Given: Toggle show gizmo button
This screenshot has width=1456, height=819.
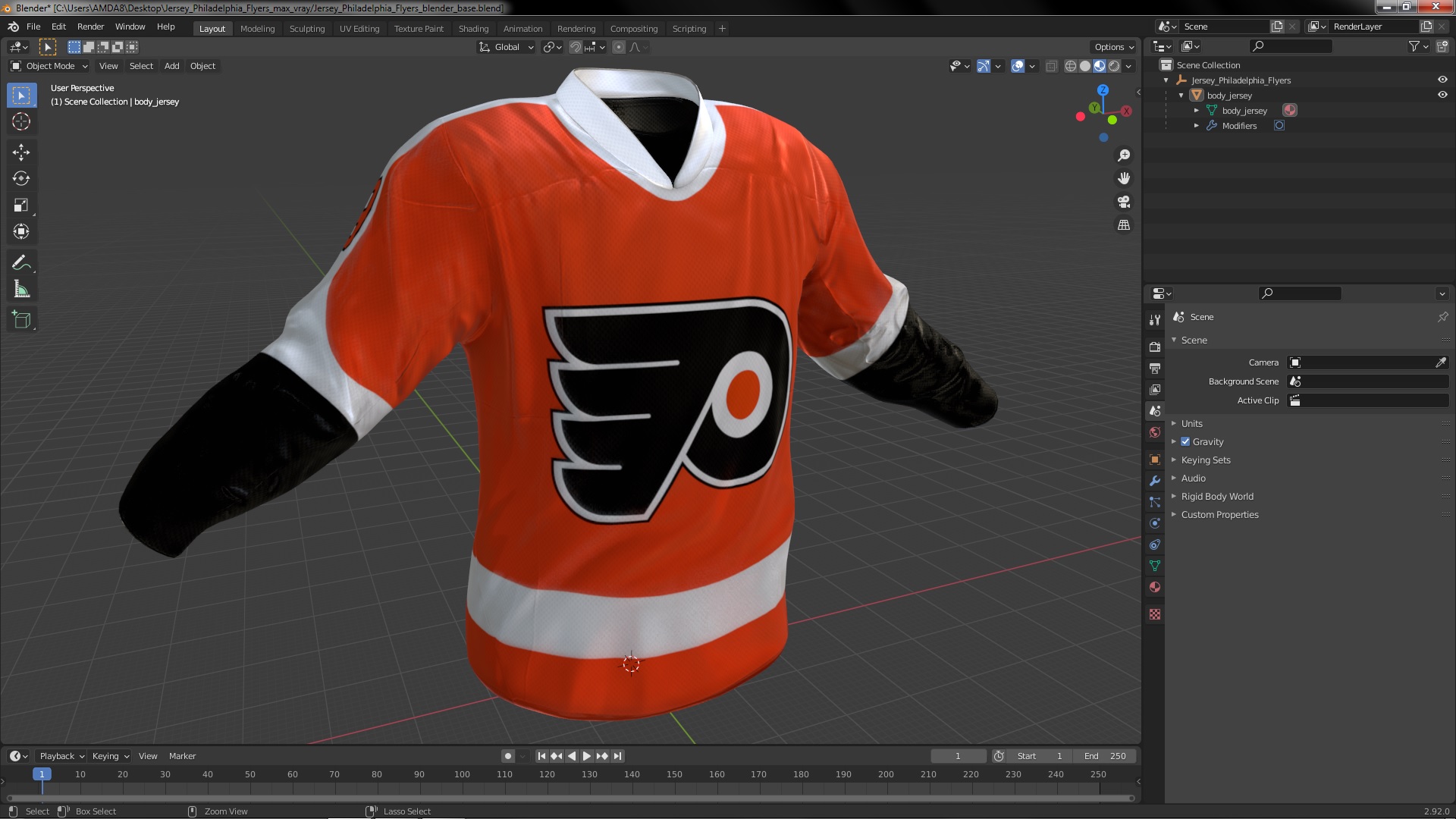Looking at the screenshot, I should [x=983, y=66].
